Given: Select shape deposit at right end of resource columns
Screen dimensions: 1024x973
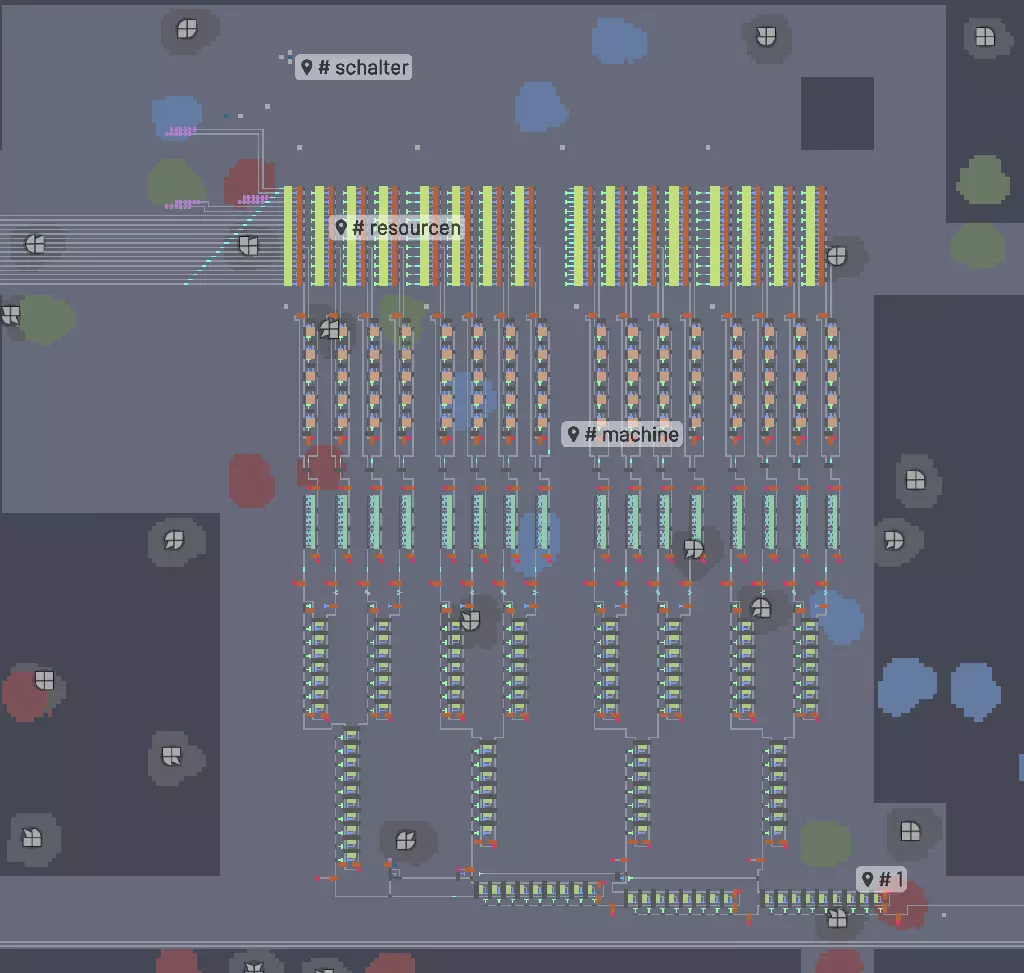Looking at the screenshot, I should (x=837, y=256).
